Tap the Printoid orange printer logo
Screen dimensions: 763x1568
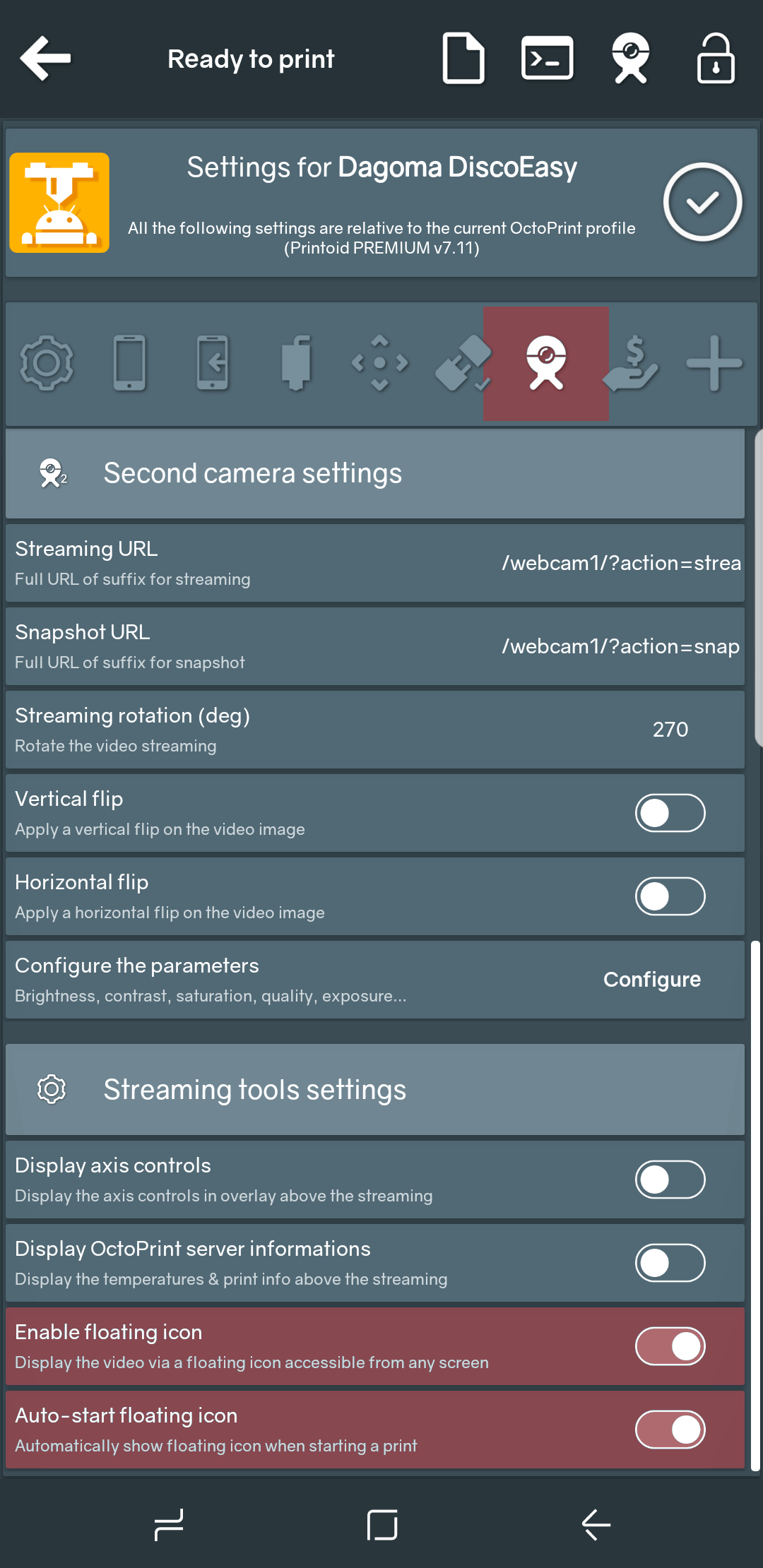pyautogui.click(x=59, y=203)
